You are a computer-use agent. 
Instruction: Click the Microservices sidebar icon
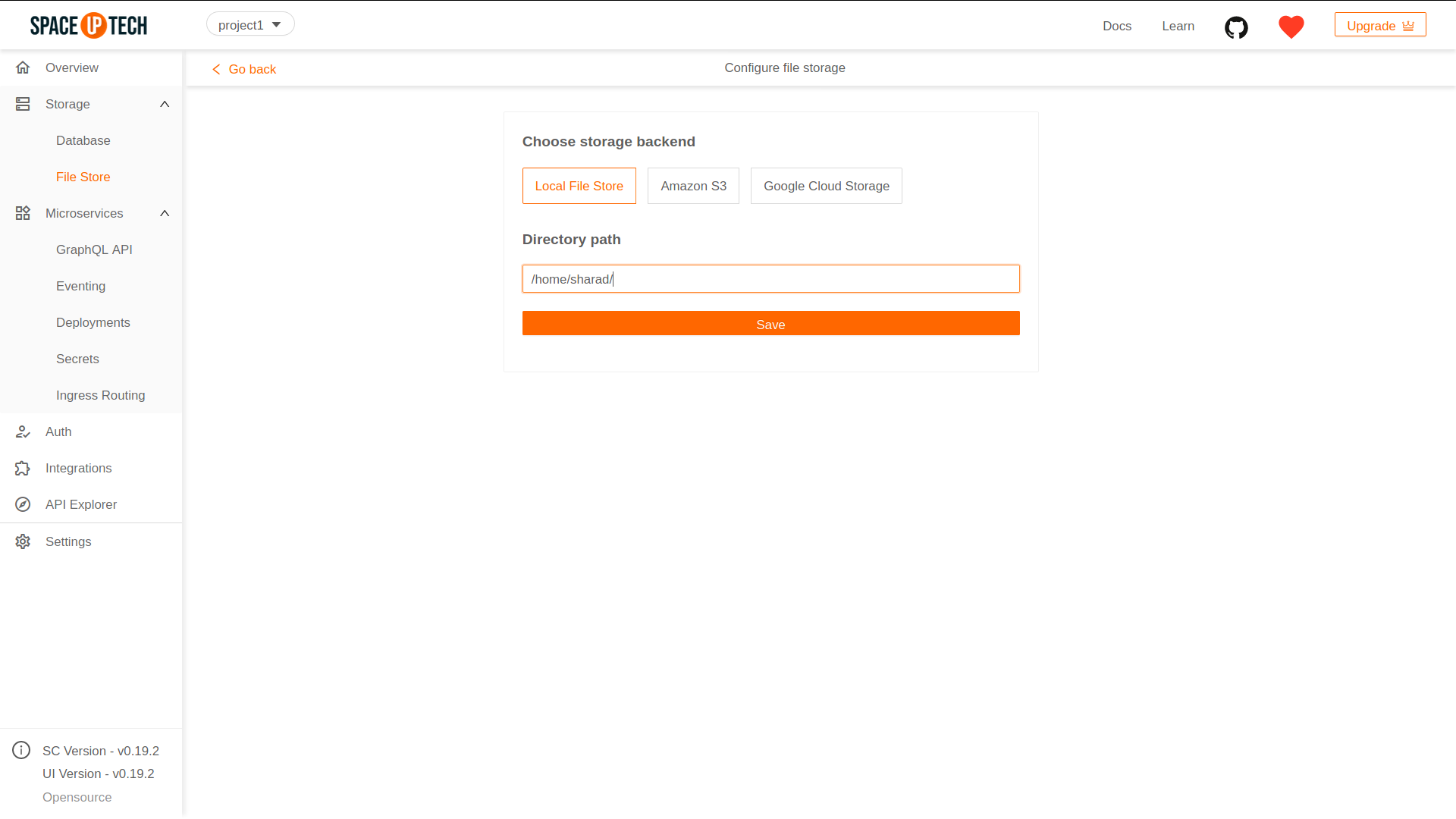coord(23,213)
